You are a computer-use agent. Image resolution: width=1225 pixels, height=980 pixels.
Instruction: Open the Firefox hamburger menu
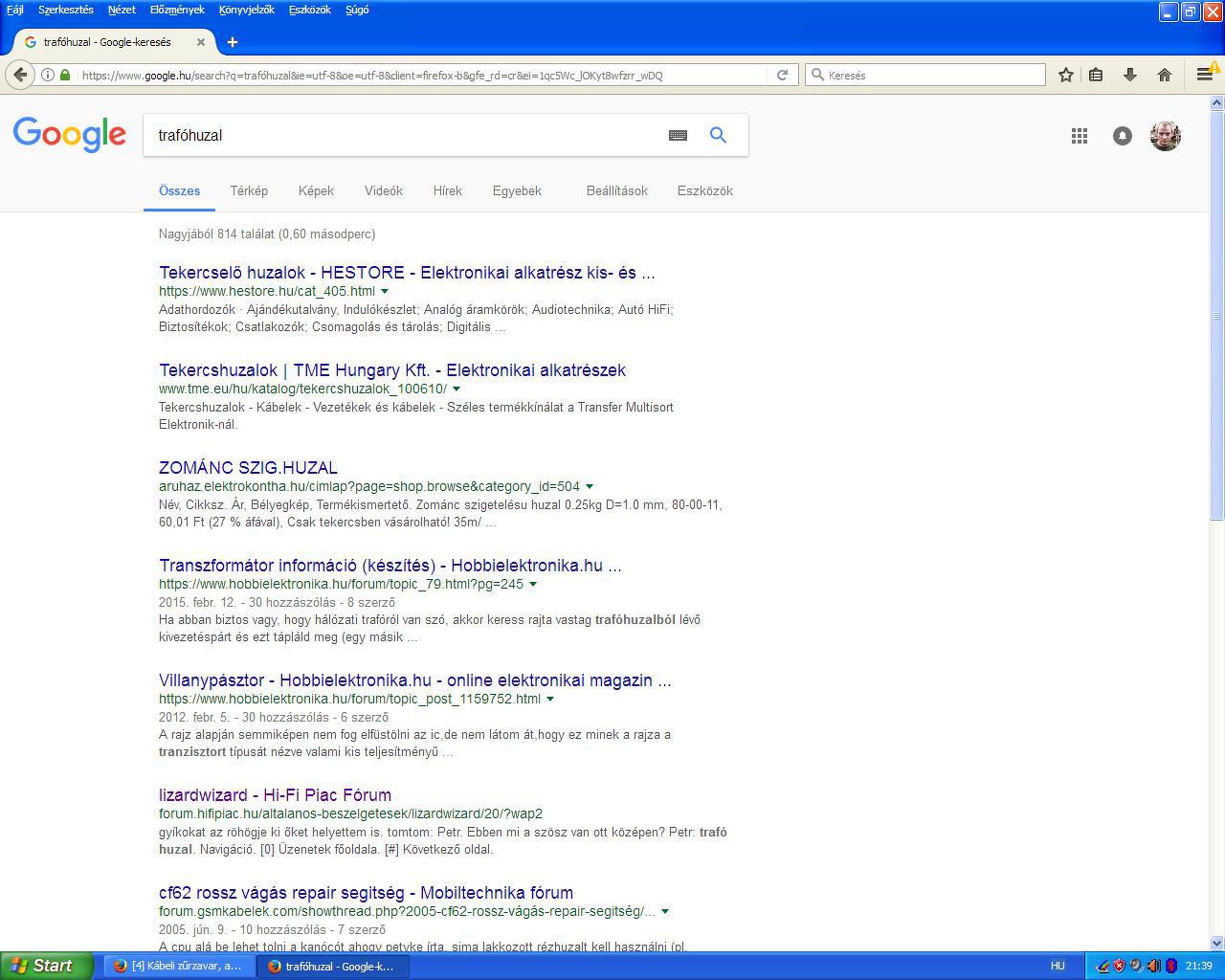click(1205, 75)
